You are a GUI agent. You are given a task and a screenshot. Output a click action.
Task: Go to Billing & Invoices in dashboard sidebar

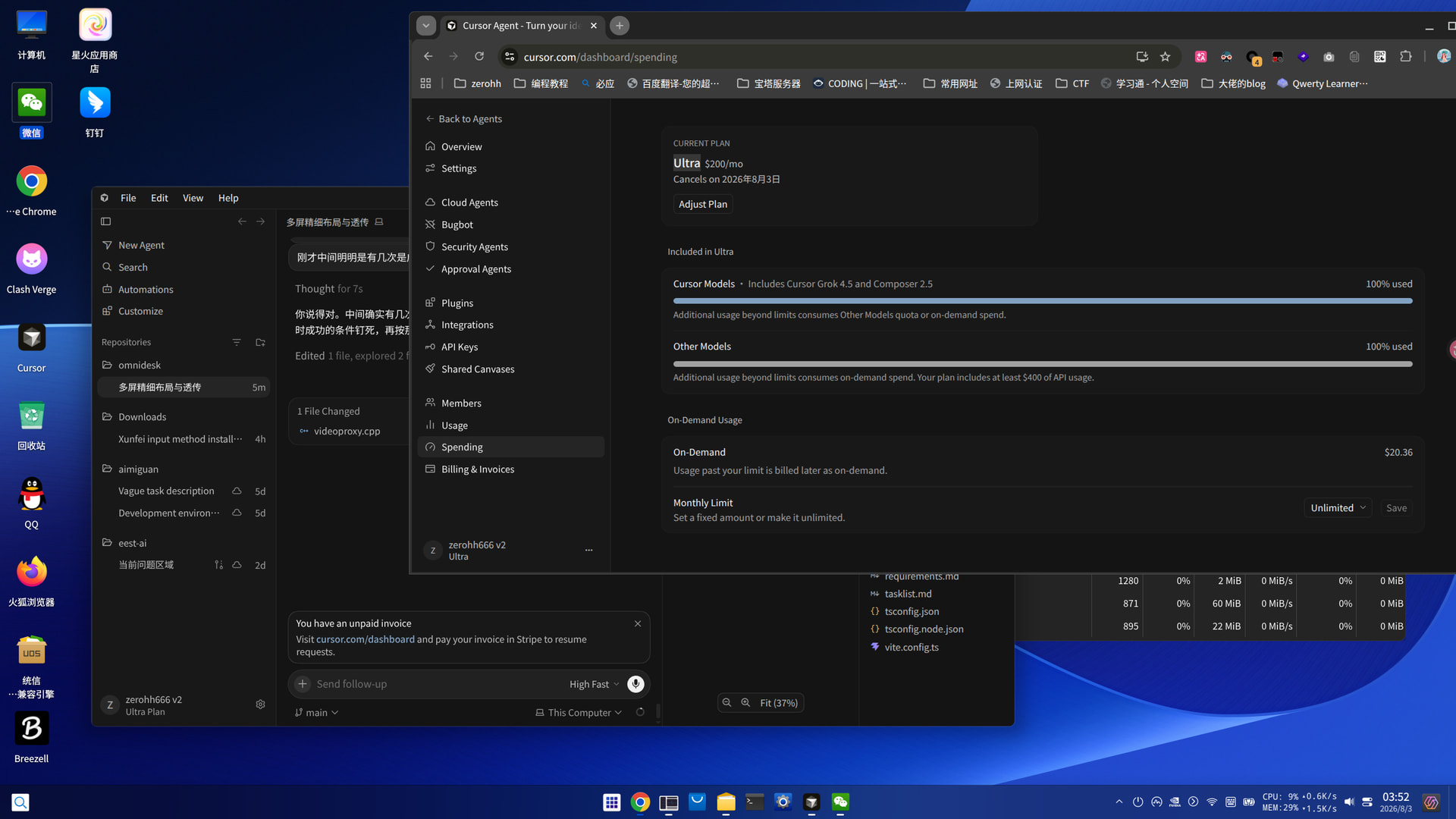(511, 469)
